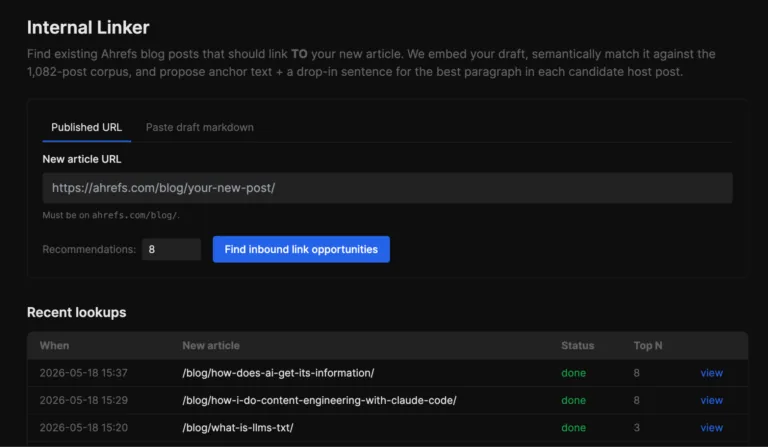
Task: Click the 2026-05-18 15:37 timestamp
Action: [x=84, y=373]
